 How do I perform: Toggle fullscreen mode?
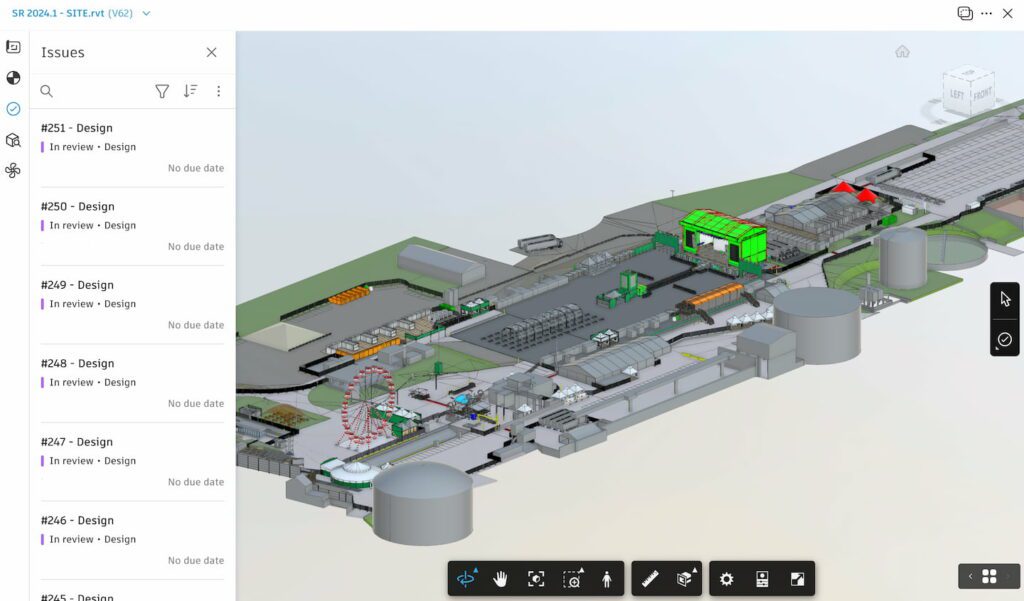click(x=797, y=578)
